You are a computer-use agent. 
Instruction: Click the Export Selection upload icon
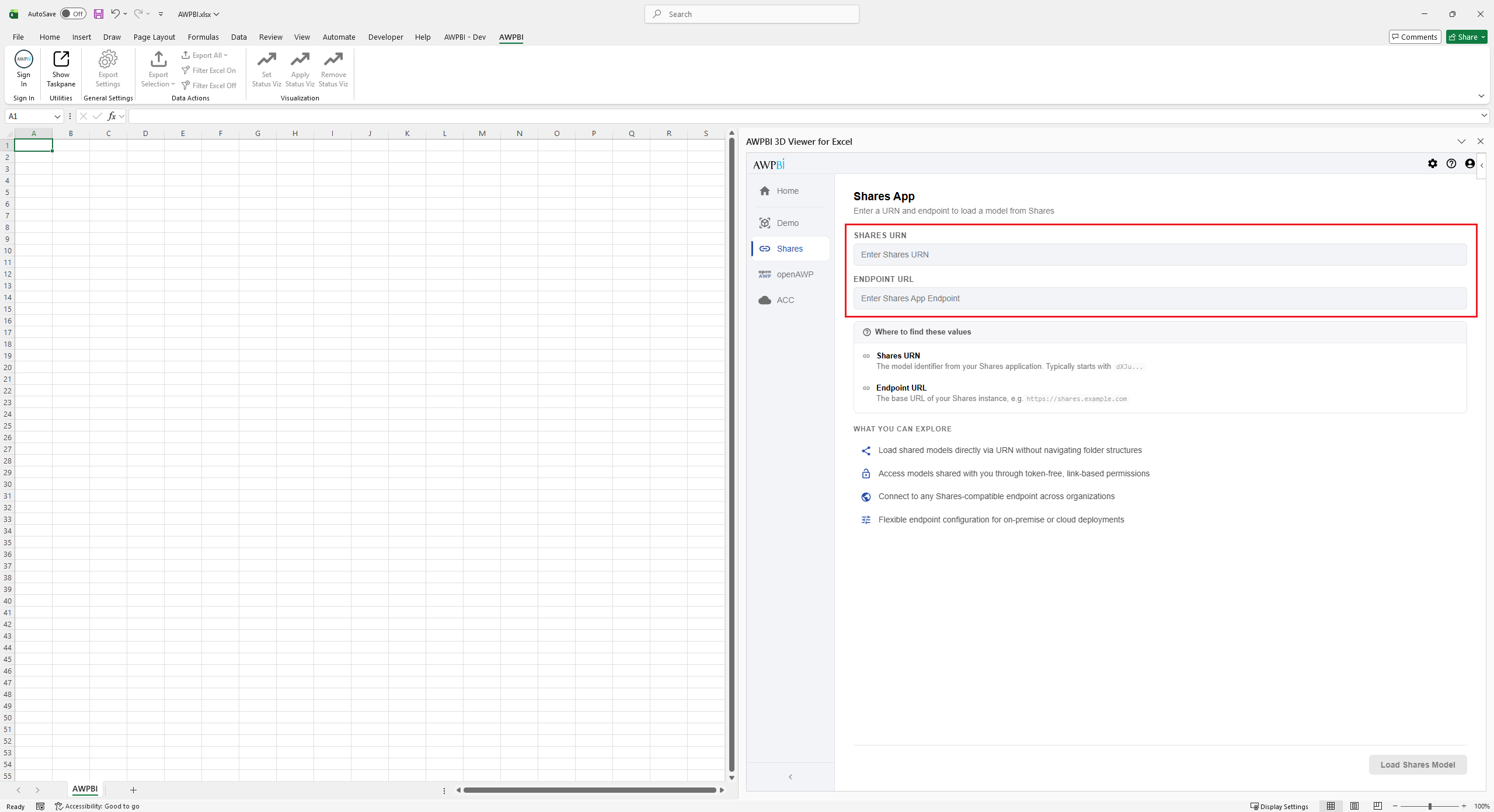pos(158,59)
